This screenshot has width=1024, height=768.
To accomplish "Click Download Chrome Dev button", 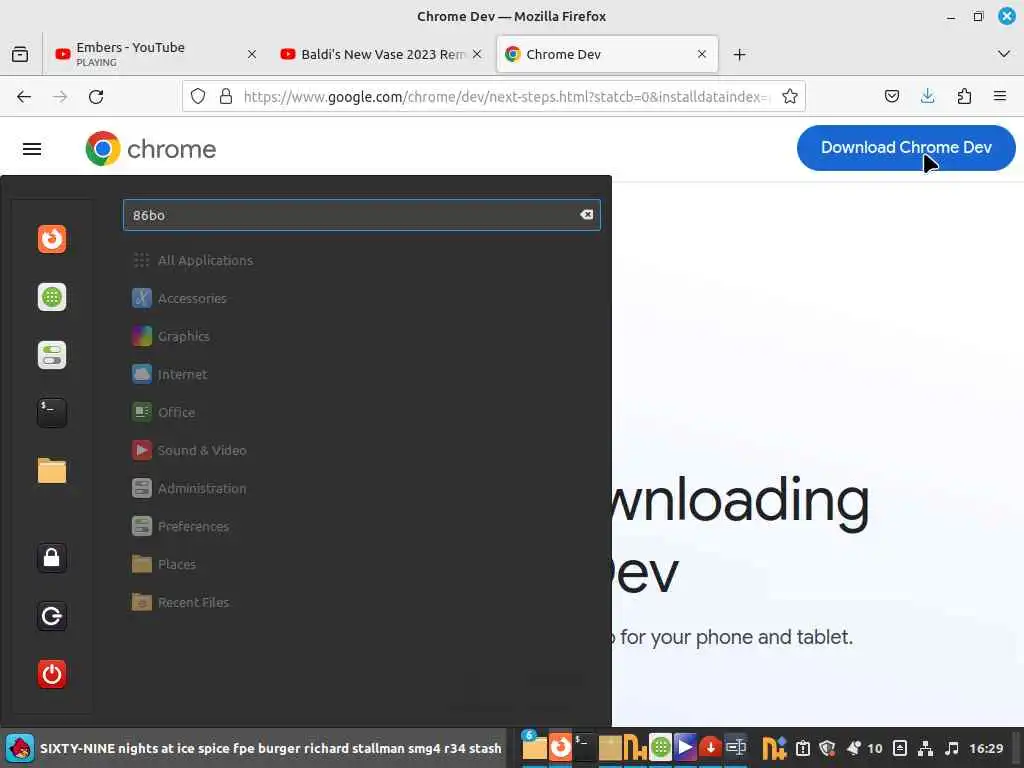I will pos(906,148).
